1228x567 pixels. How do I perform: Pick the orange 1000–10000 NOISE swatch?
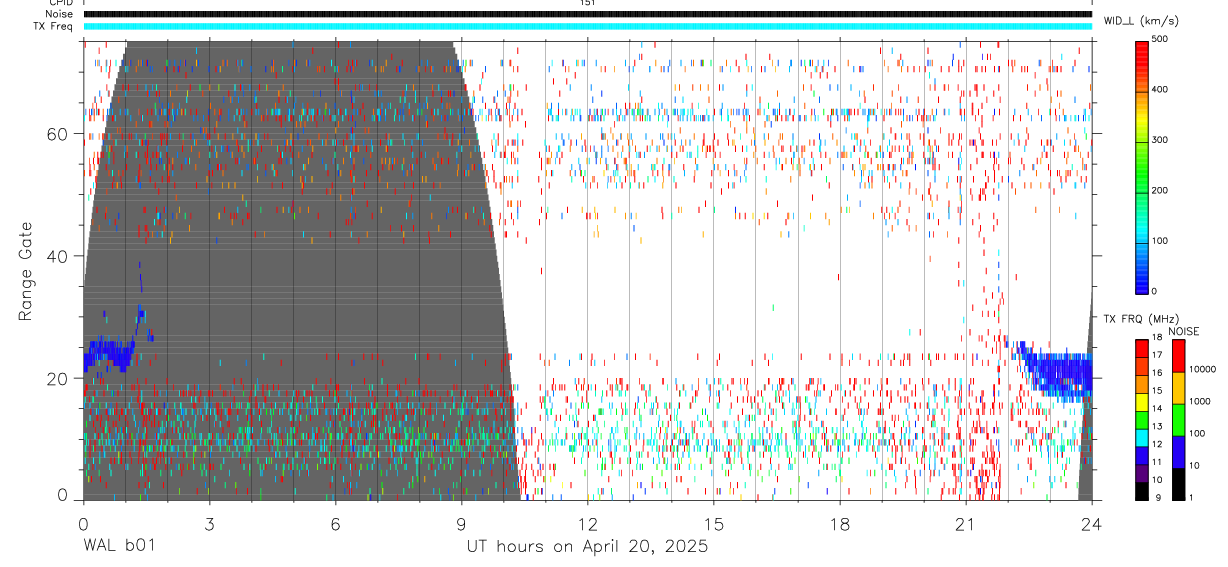point(1178,388)
